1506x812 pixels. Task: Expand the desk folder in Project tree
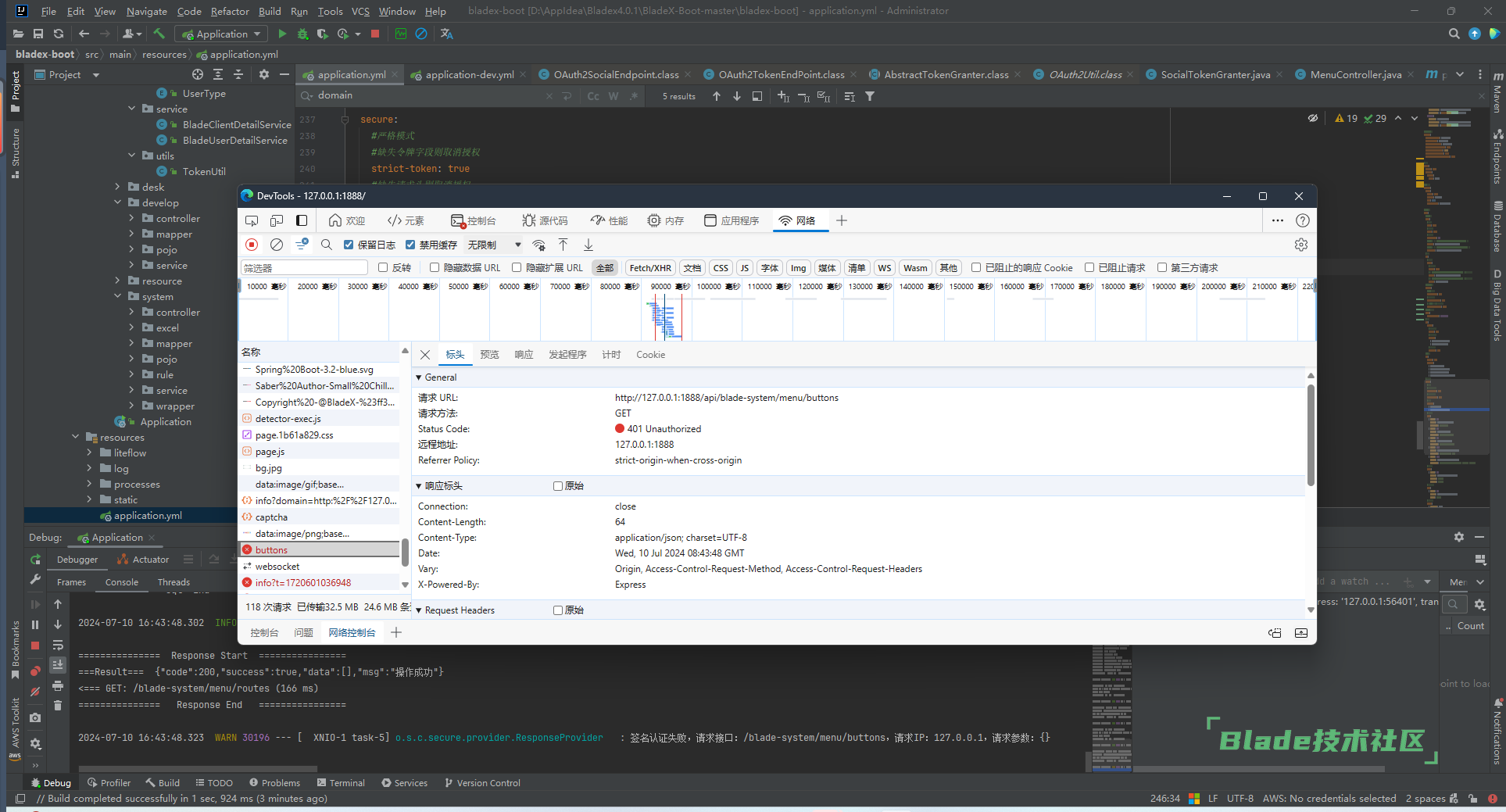pyautogui.click(x=117, y=187)
